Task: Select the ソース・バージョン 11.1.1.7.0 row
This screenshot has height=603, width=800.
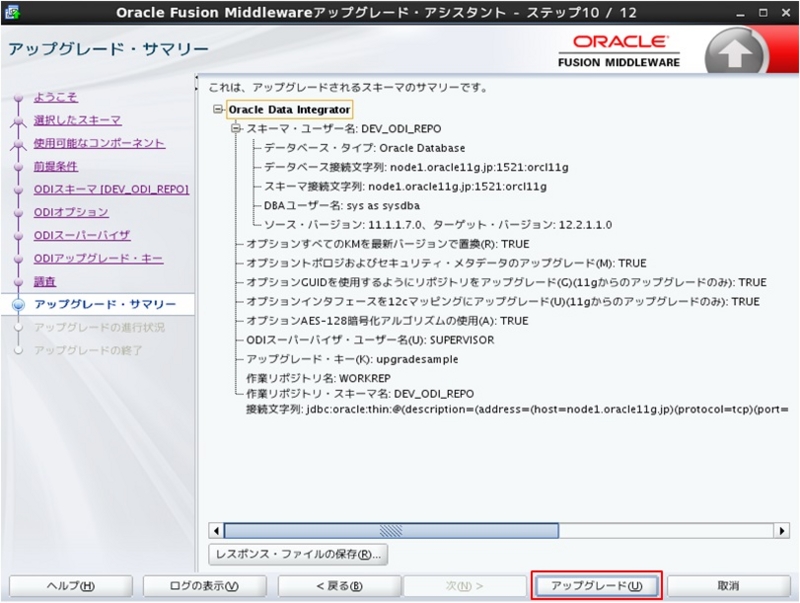Action: [x=438, y=225]
